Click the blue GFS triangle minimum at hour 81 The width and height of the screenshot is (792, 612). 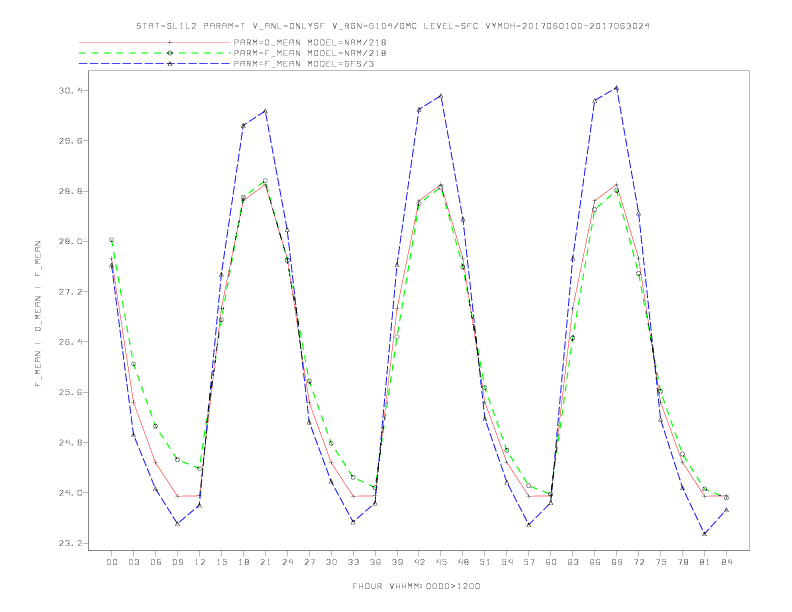click(x=705, y=534)
